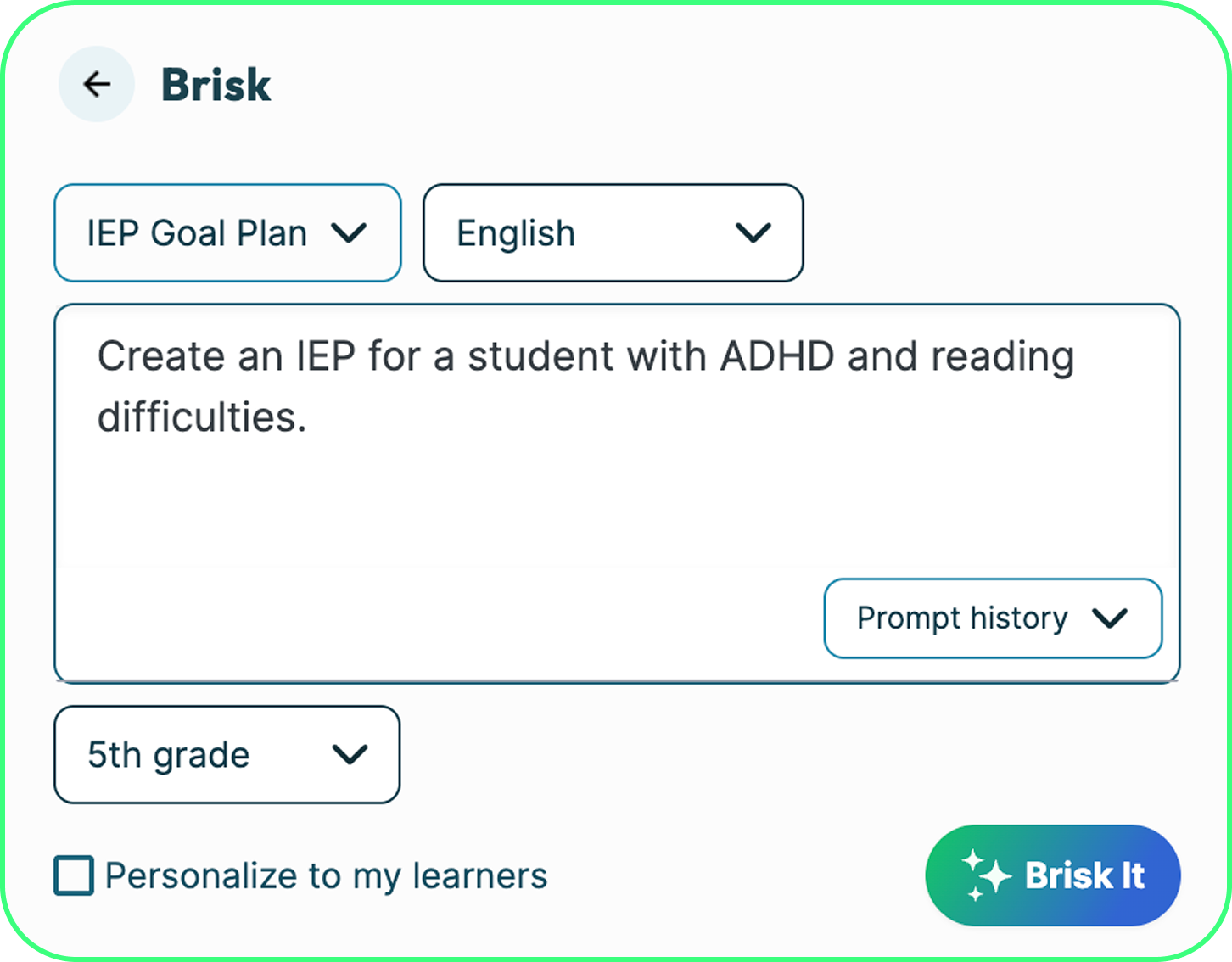Open the 5th grade level dropdown
The image size is (1232, 962).
169,754
